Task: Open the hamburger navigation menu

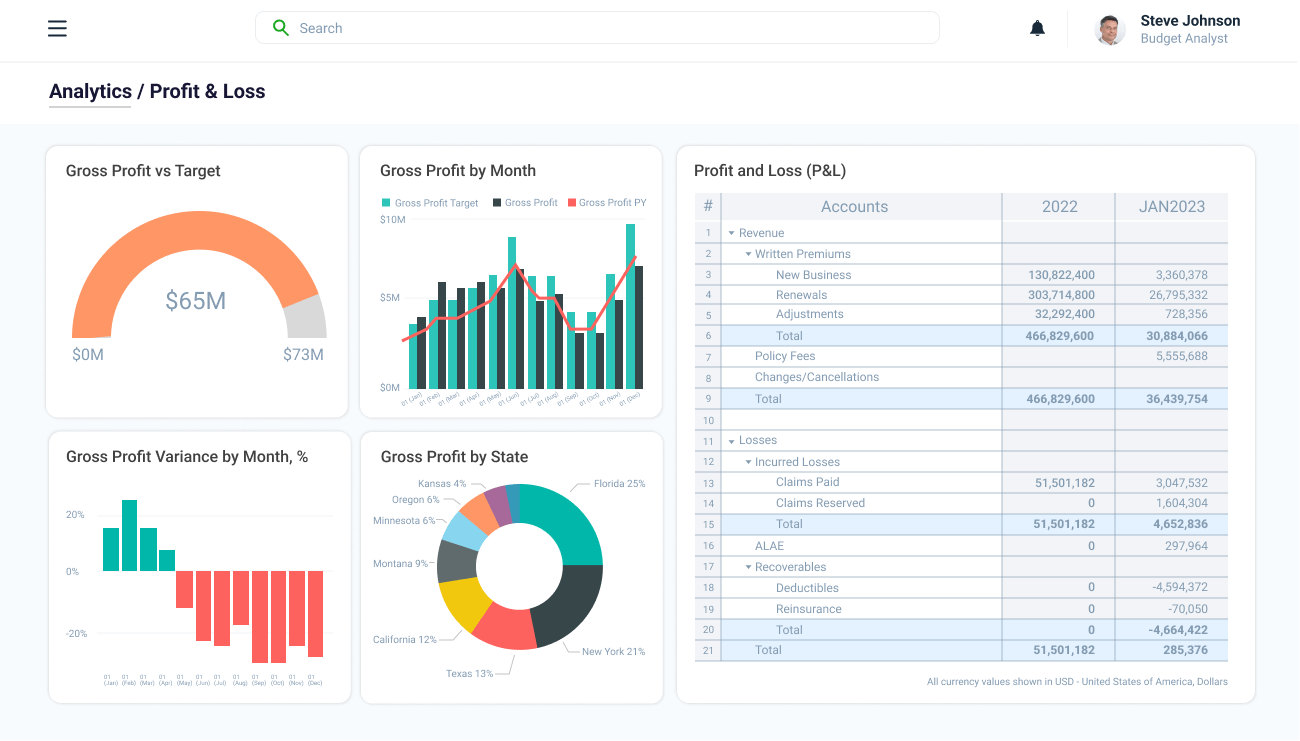Action: tap(57, 28)
